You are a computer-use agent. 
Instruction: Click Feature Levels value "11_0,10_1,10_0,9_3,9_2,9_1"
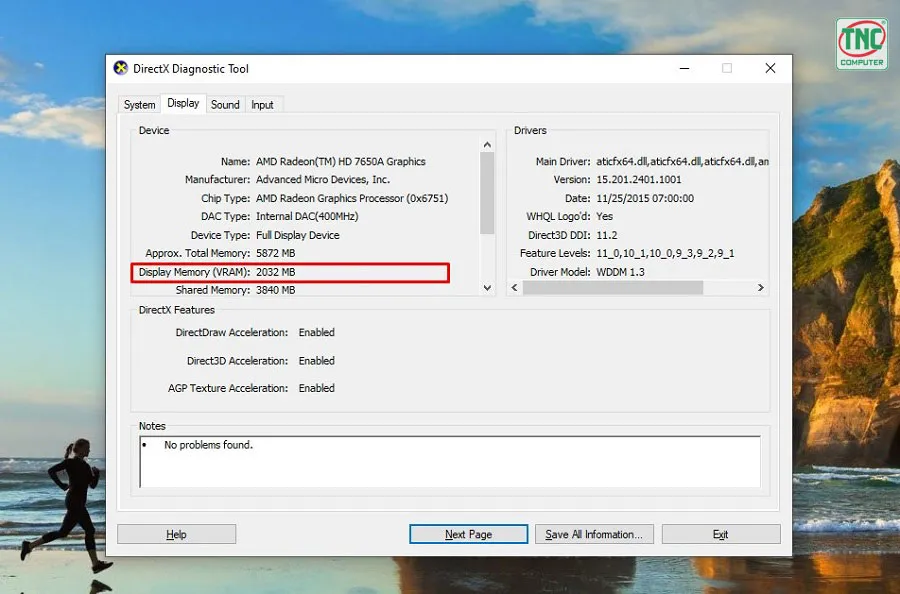pos(665,253)
